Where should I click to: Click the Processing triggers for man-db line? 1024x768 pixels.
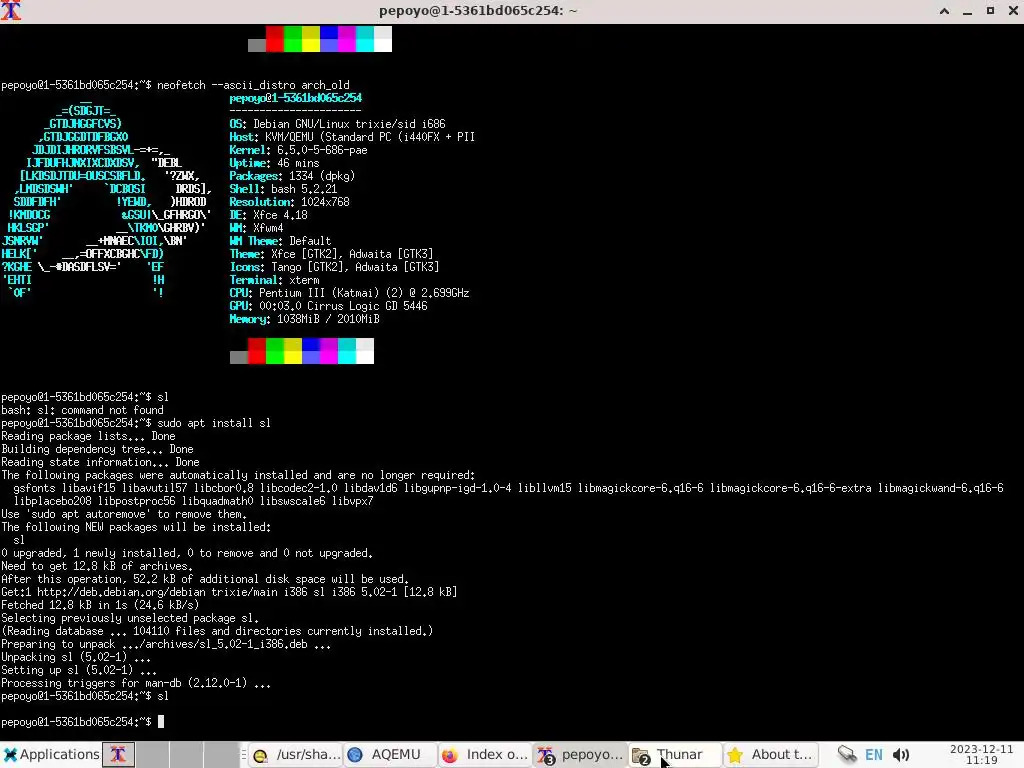136,683
